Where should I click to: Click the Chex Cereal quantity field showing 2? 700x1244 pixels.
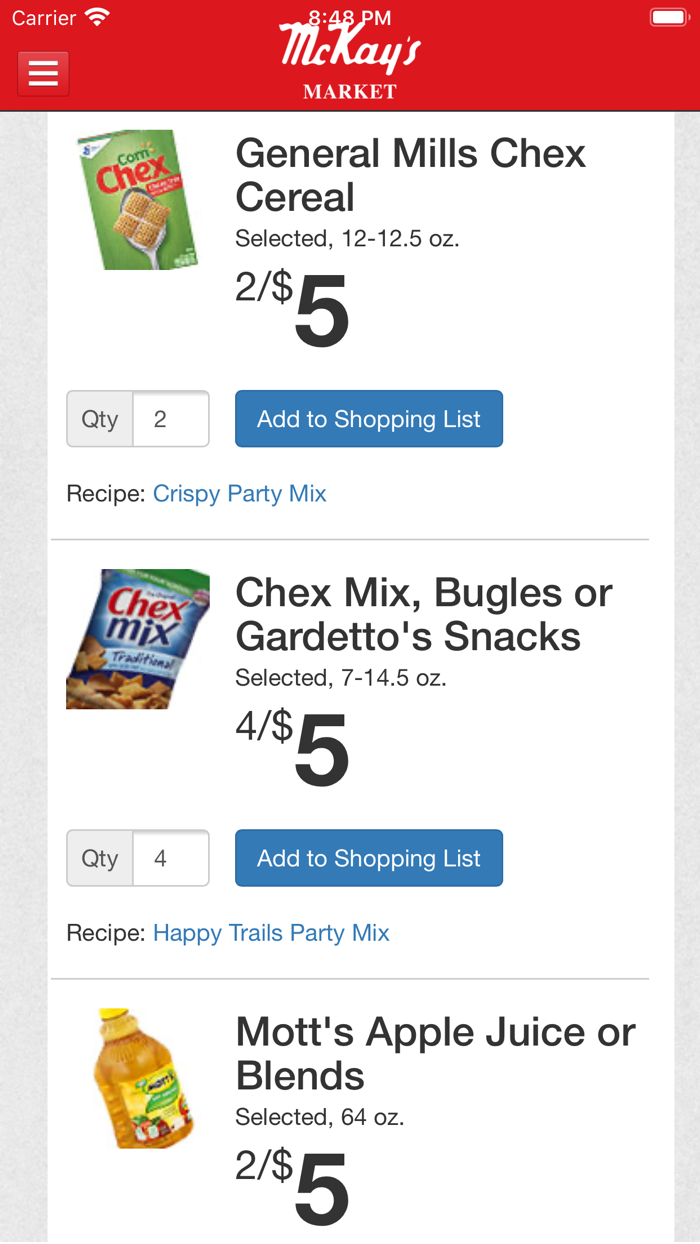point(171,418)
